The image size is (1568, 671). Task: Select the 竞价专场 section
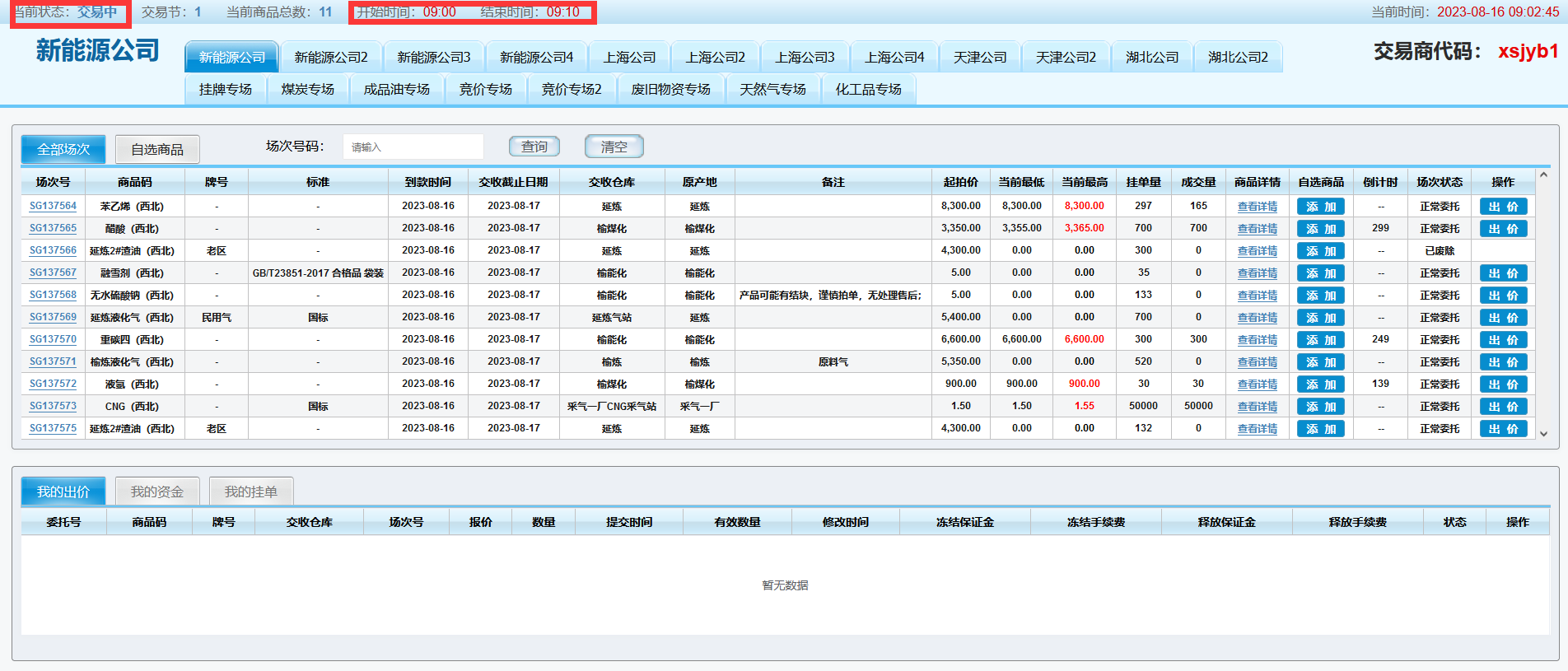click(486, 89)
